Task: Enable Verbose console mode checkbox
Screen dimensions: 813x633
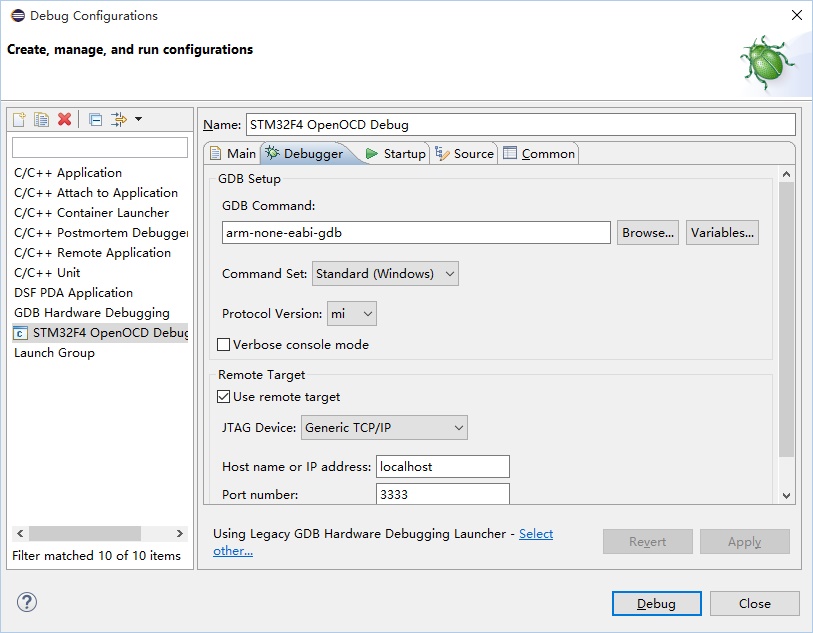Action: click(224, 345)
